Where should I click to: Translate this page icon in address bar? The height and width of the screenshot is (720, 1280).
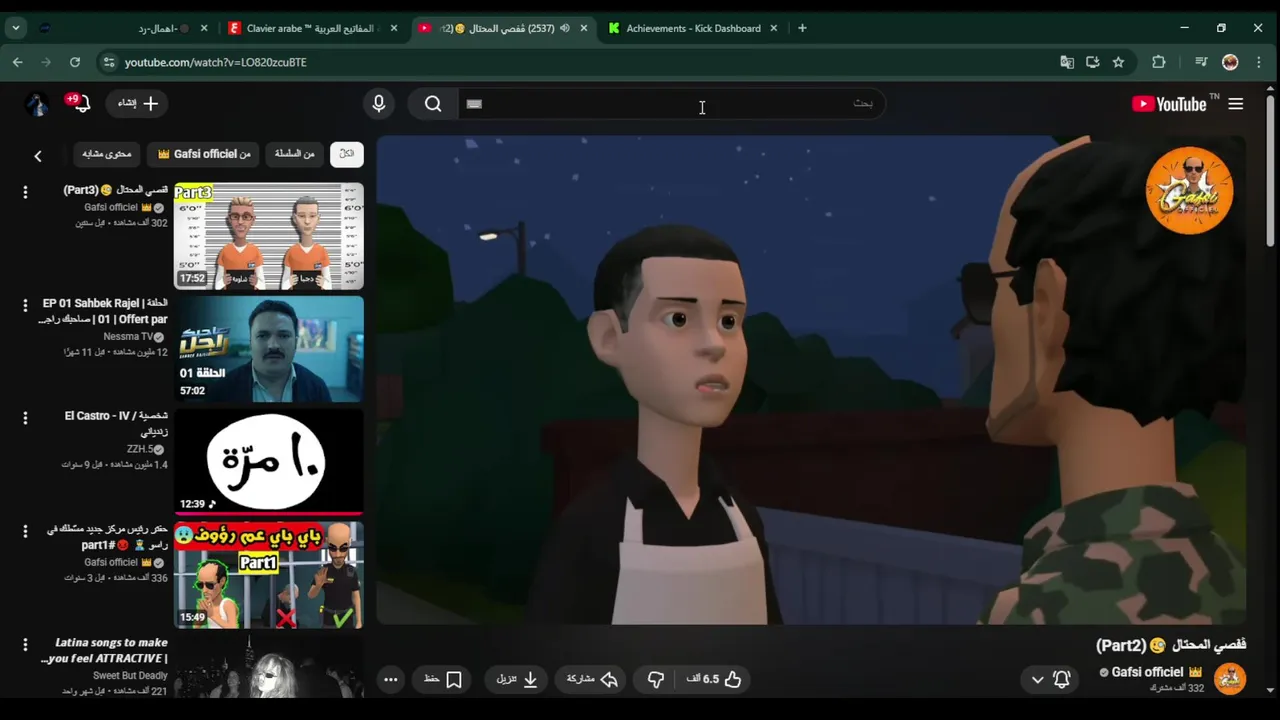click(x=1067, y=62)
